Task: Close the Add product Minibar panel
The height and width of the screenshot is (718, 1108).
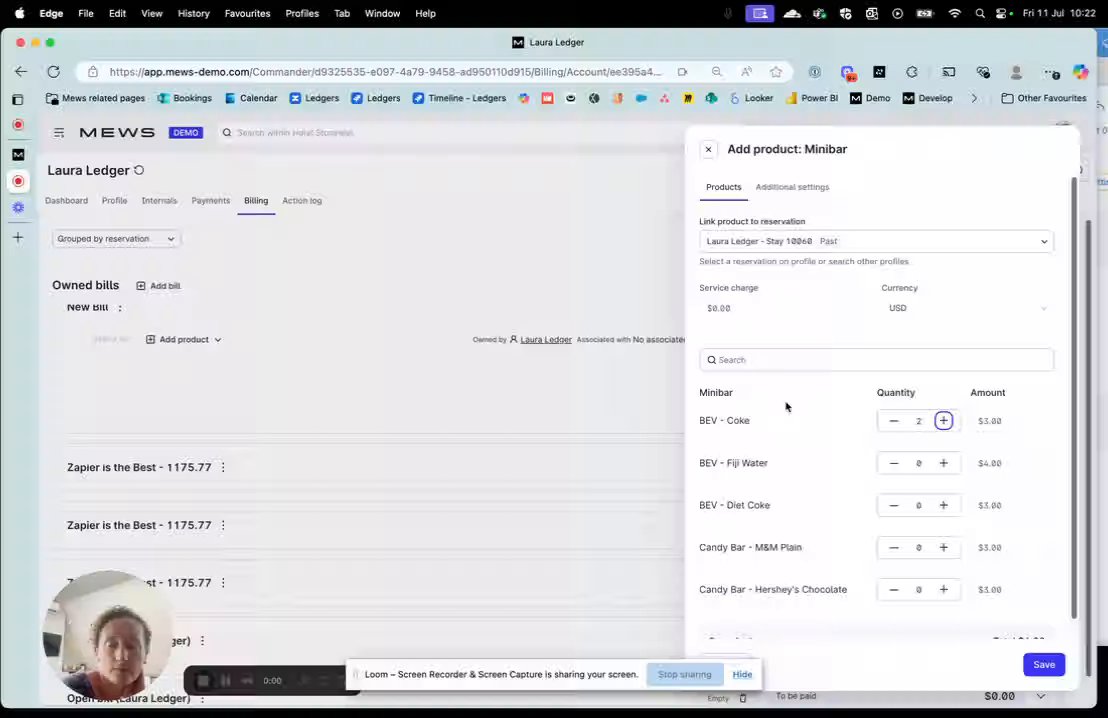Action: point(708,149)
